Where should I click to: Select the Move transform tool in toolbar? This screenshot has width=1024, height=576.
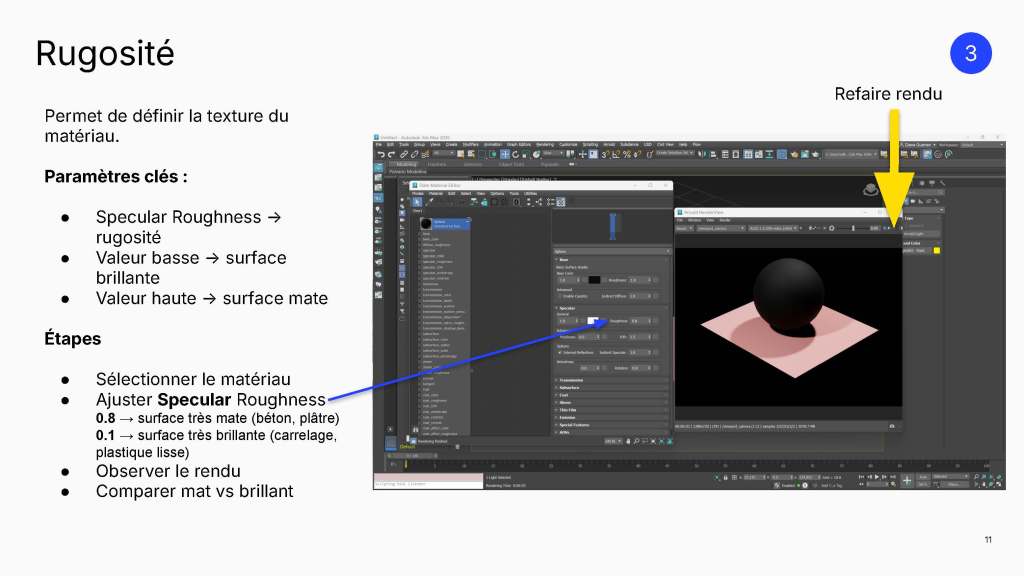505,154
